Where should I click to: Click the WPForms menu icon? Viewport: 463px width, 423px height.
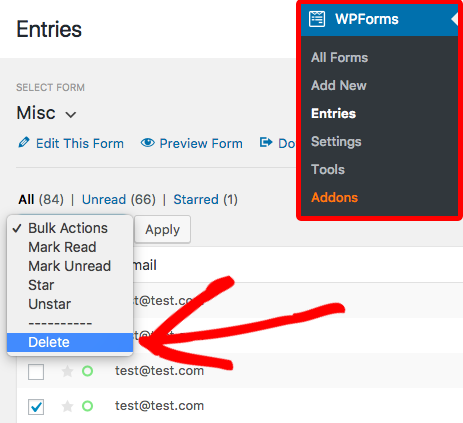tap(317, 19)
